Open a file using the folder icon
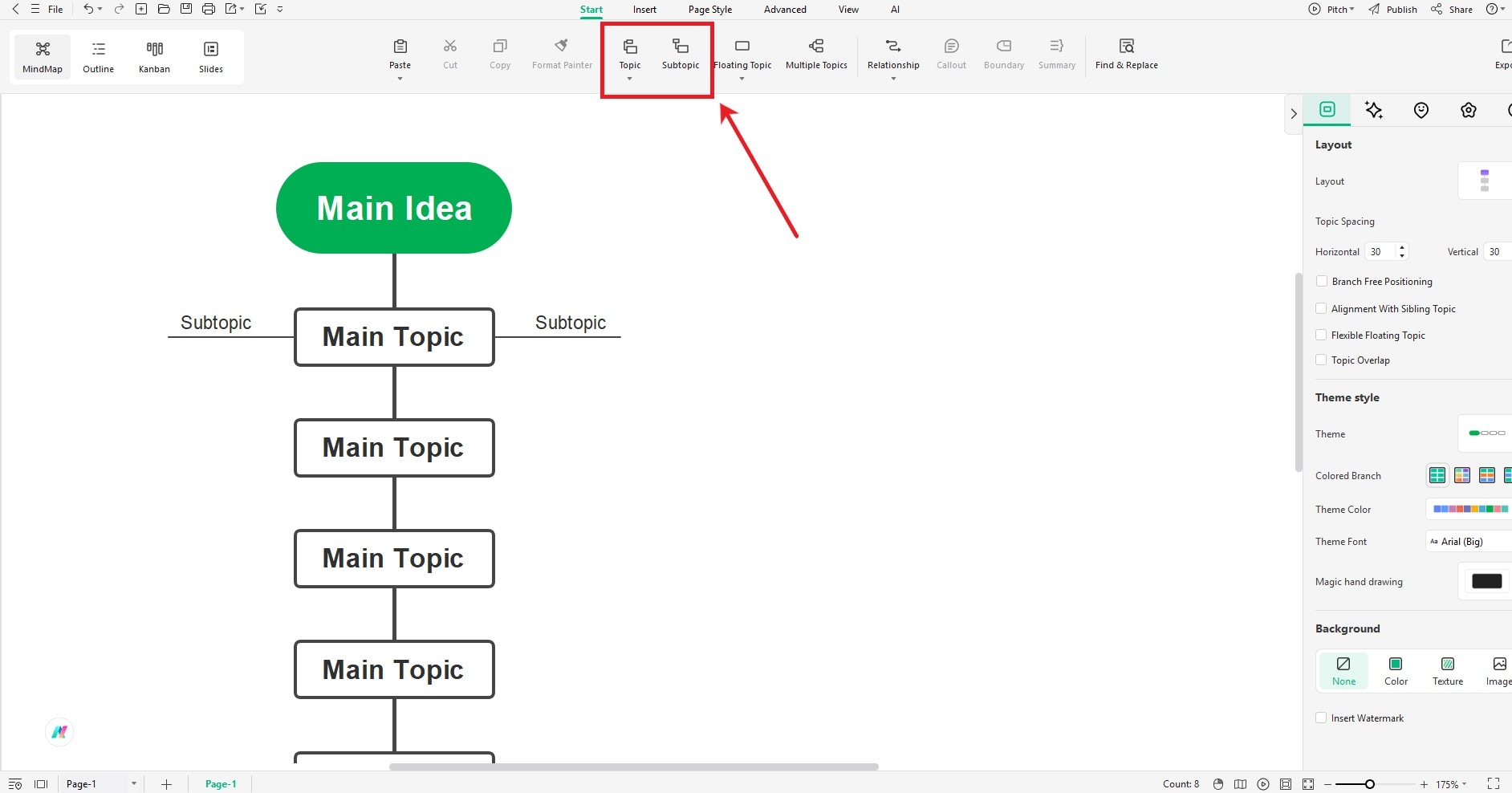This screenshot has height=793, width=1512. (164, 9)
